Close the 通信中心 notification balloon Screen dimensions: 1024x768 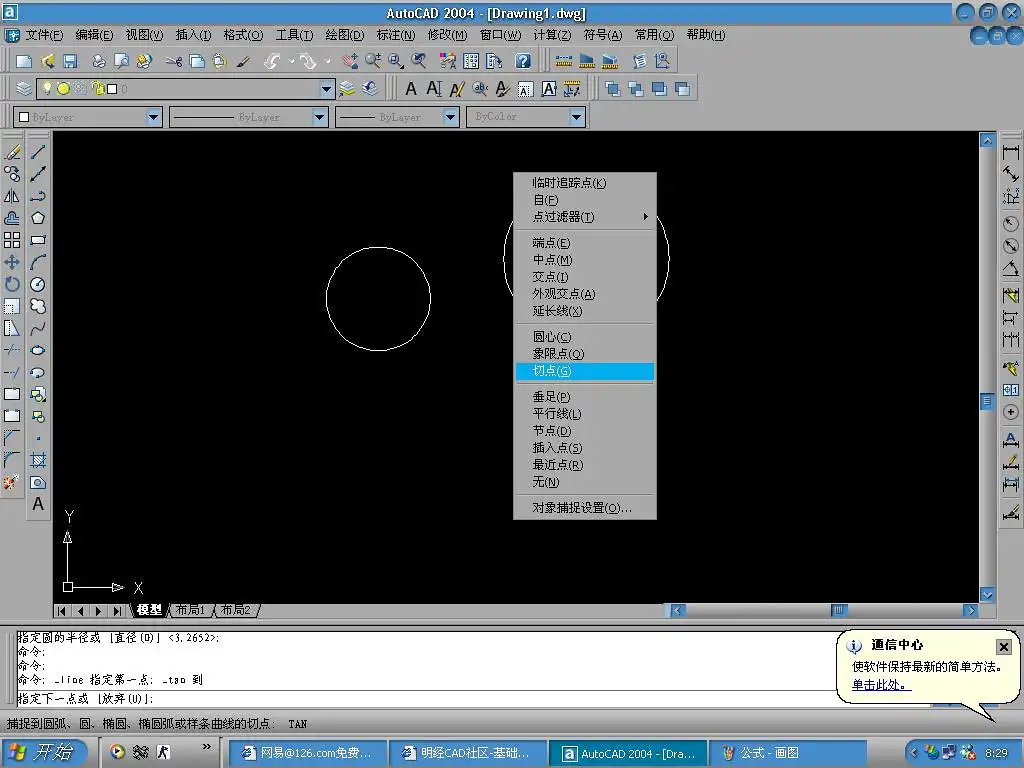pyautogui.click(x=1004, y=647)
